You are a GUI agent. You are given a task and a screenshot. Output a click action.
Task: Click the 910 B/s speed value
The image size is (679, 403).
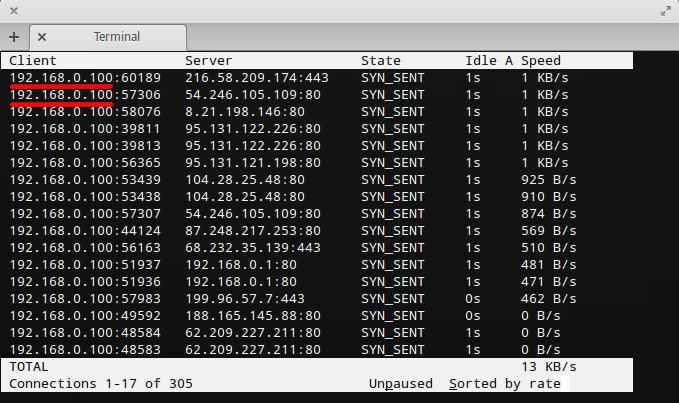pos(549,197)
